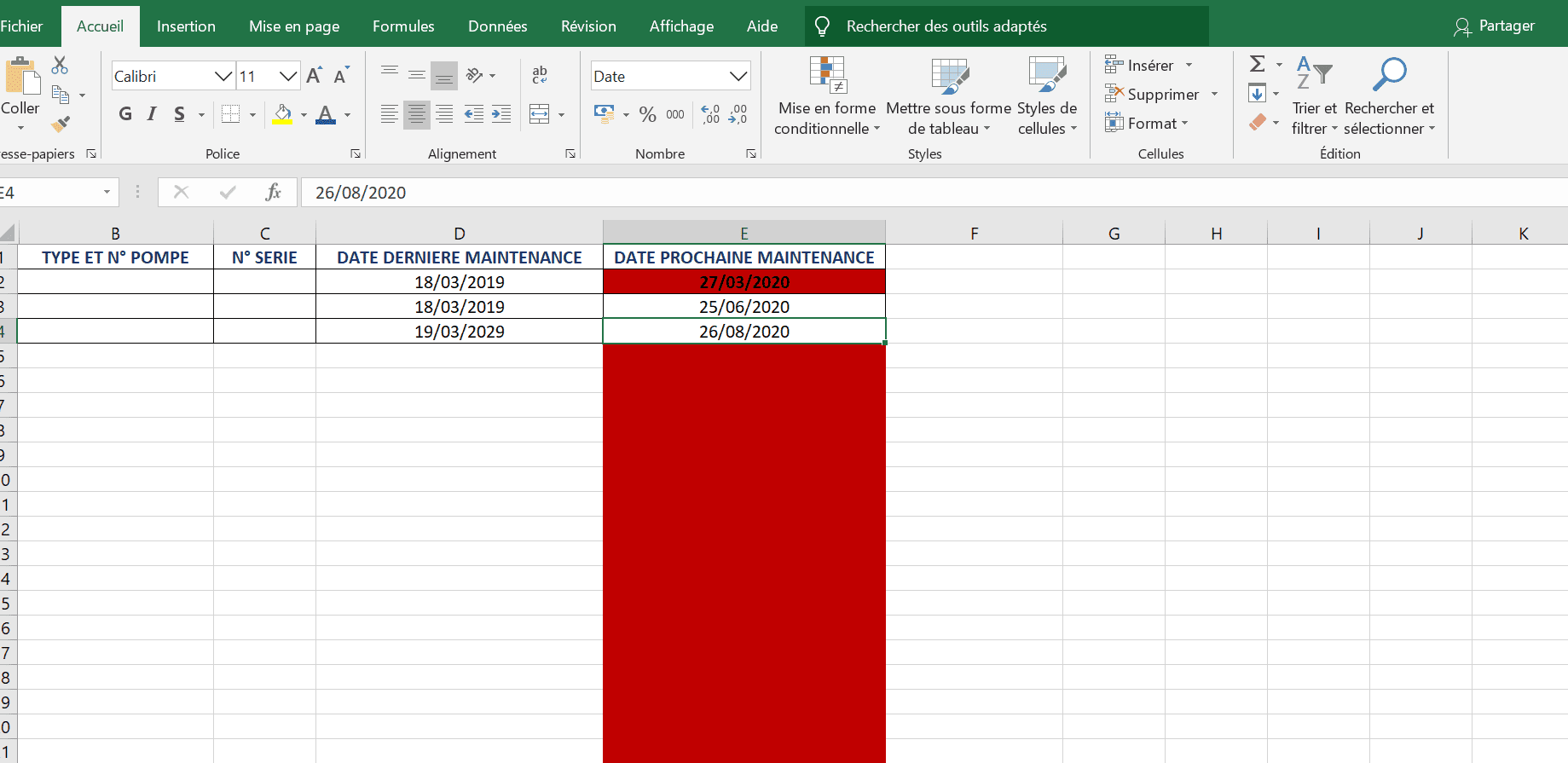1568x763 pixels.
Task: Open the font size dropdown
Action: [288, 77]
